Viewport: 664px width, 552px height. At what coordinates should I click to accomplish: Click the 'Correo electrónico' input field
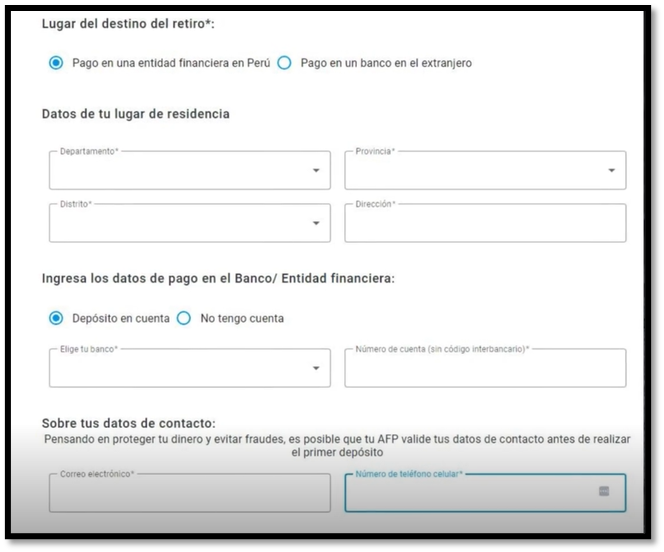[x=189, y=494]
